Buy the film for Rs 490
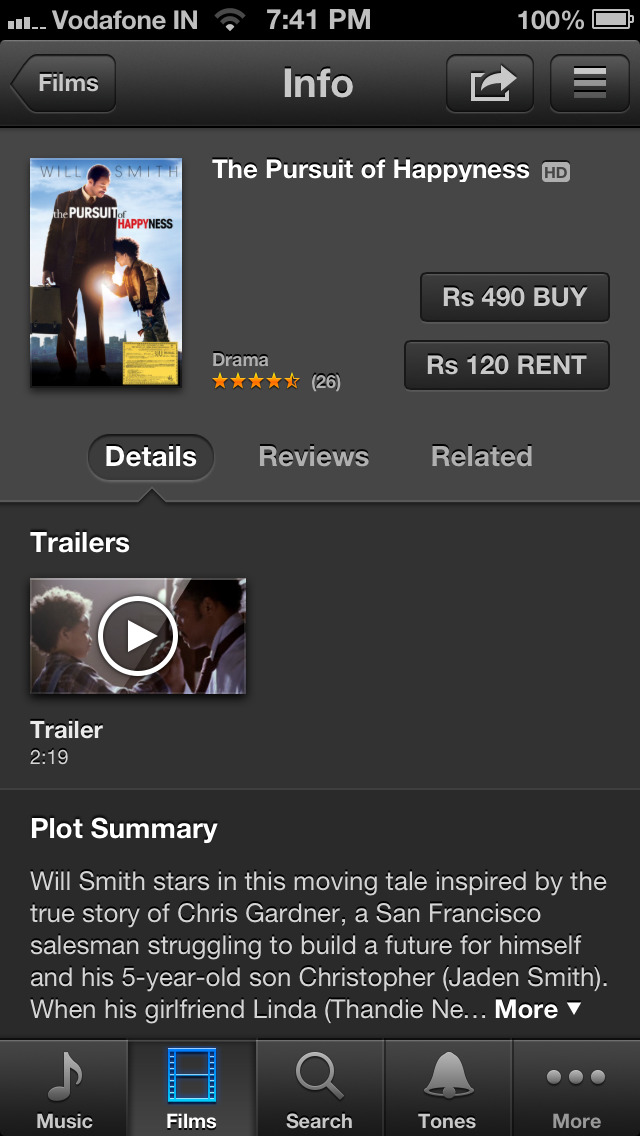Screen dimensions: 640x1136 coord(515,297)
